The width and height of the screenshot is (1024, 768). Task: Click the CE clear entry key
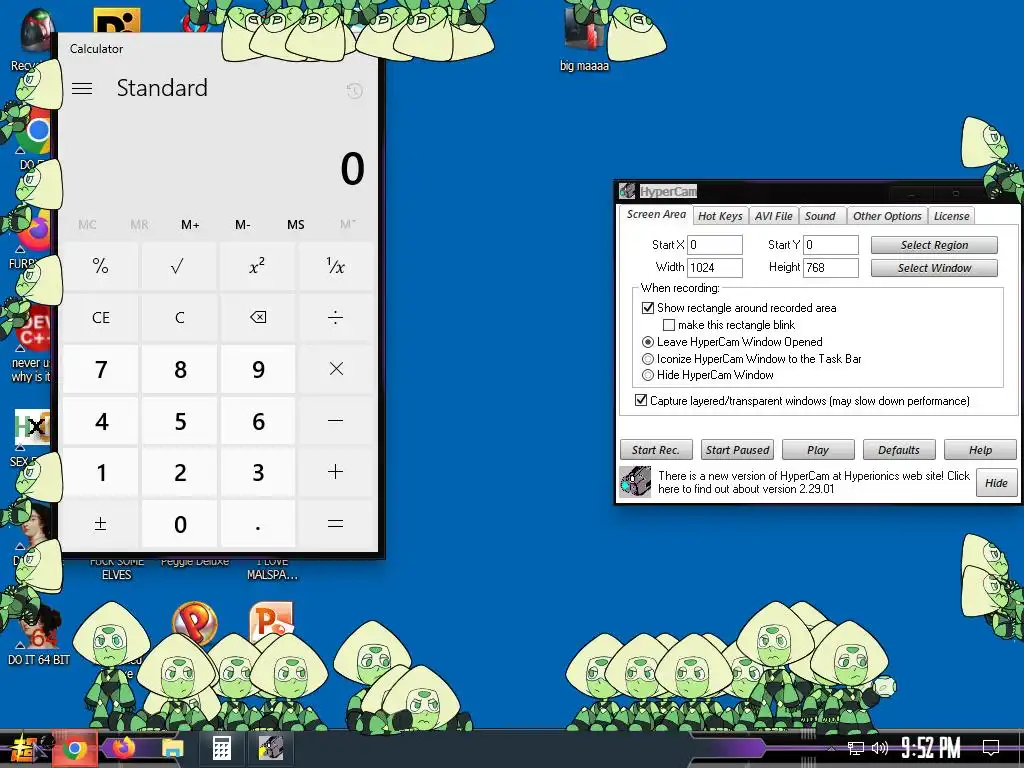click(101, 317)
